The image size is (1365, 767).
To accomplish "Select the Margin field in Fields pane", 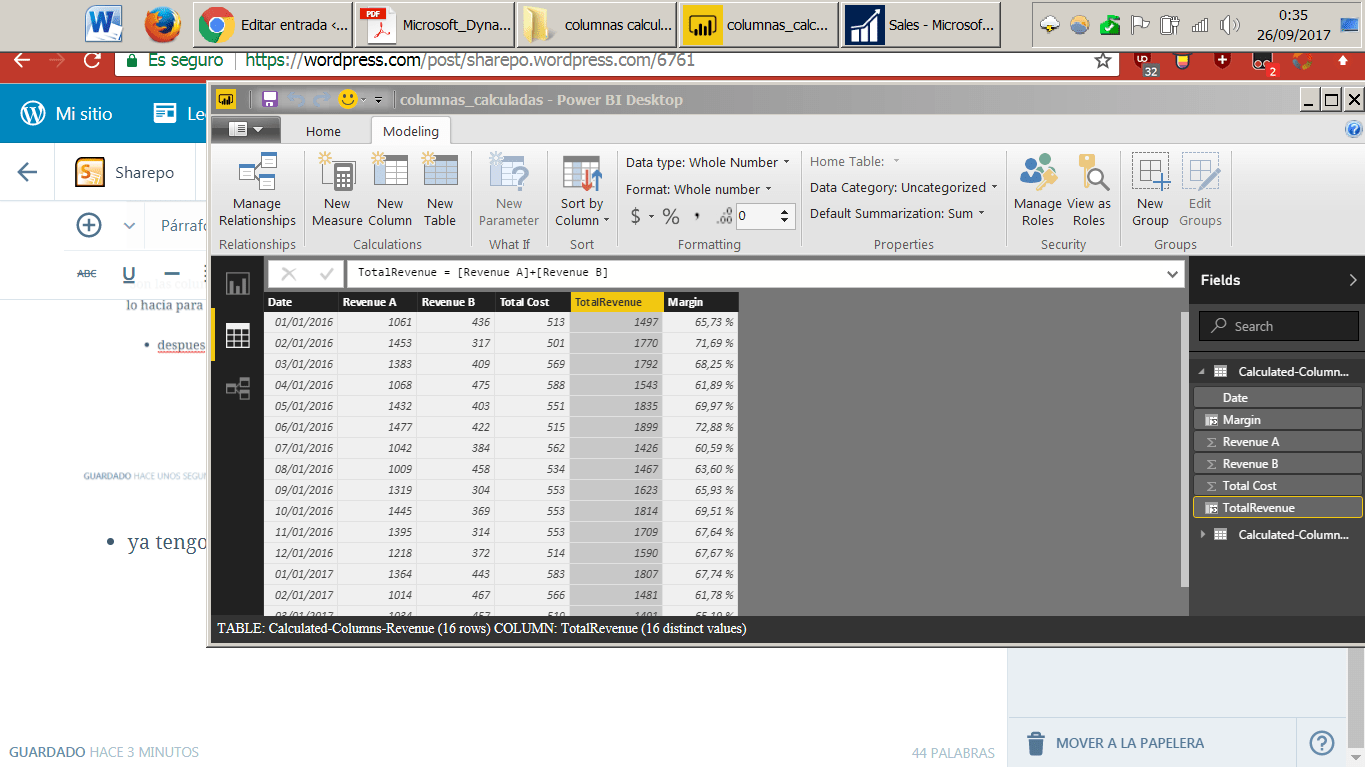I will tap(1278, 420).
